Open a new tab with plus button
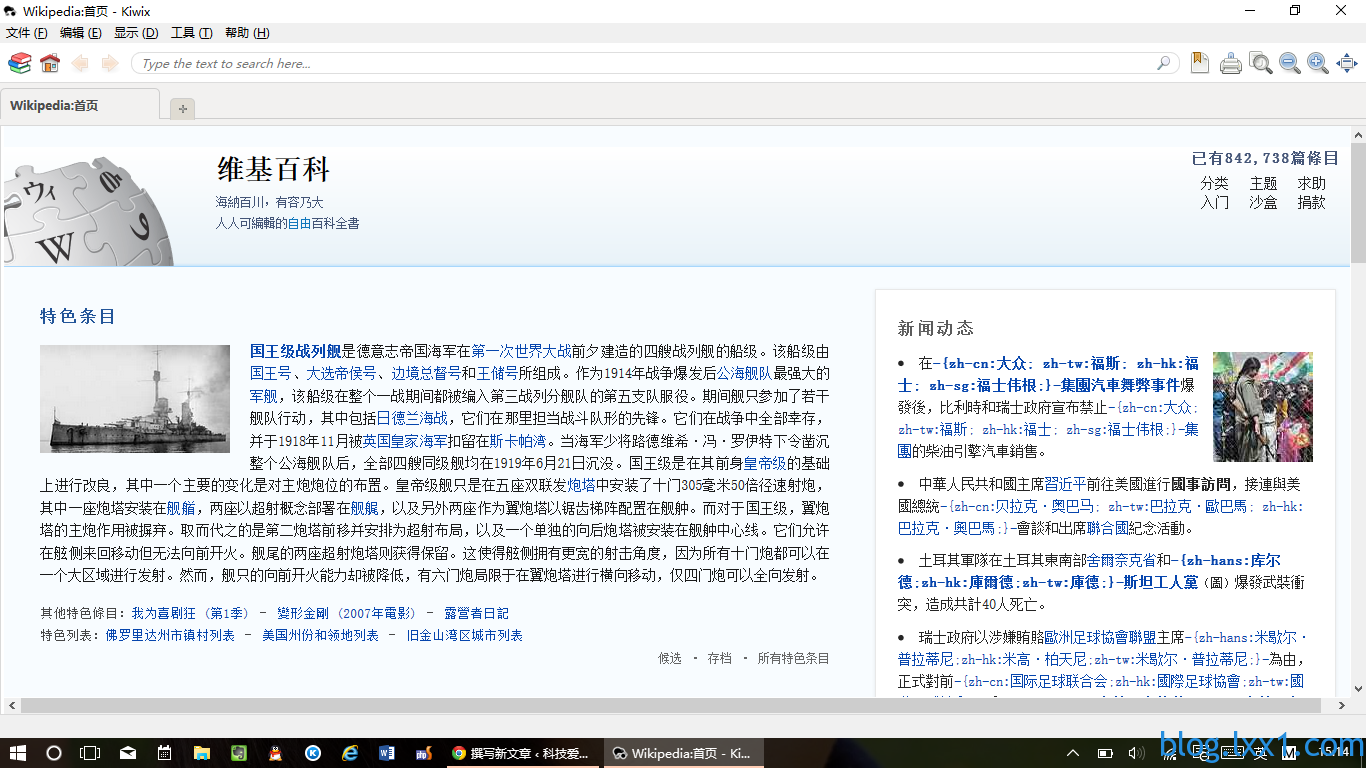The image size is (1366, 768). coord(182,108)
